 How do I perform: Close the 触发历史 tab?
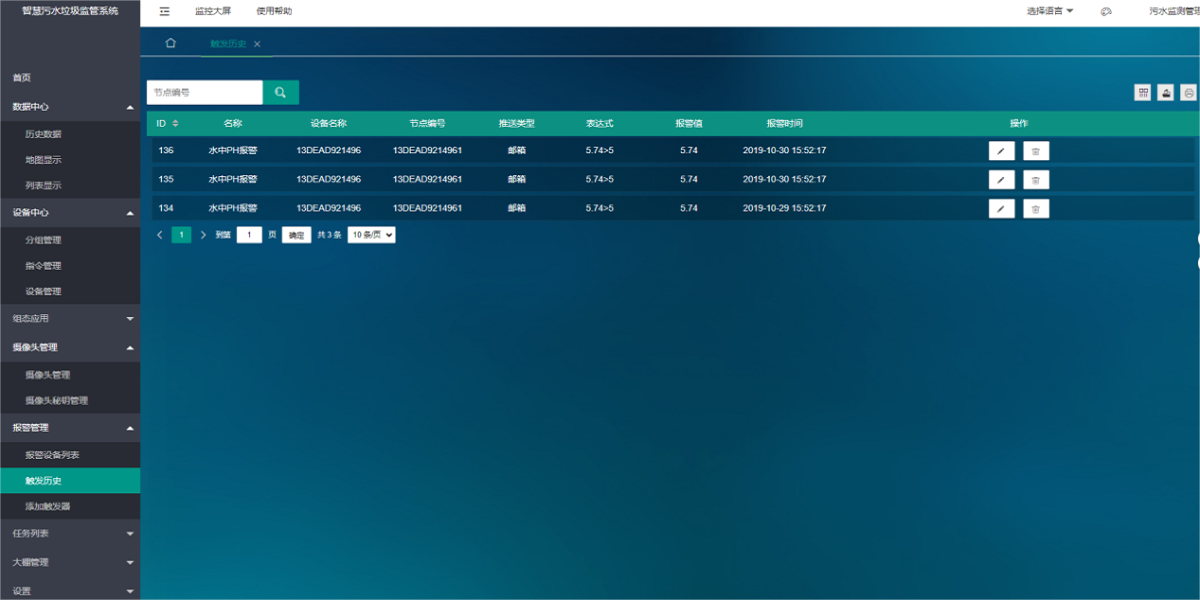(257, 44)
